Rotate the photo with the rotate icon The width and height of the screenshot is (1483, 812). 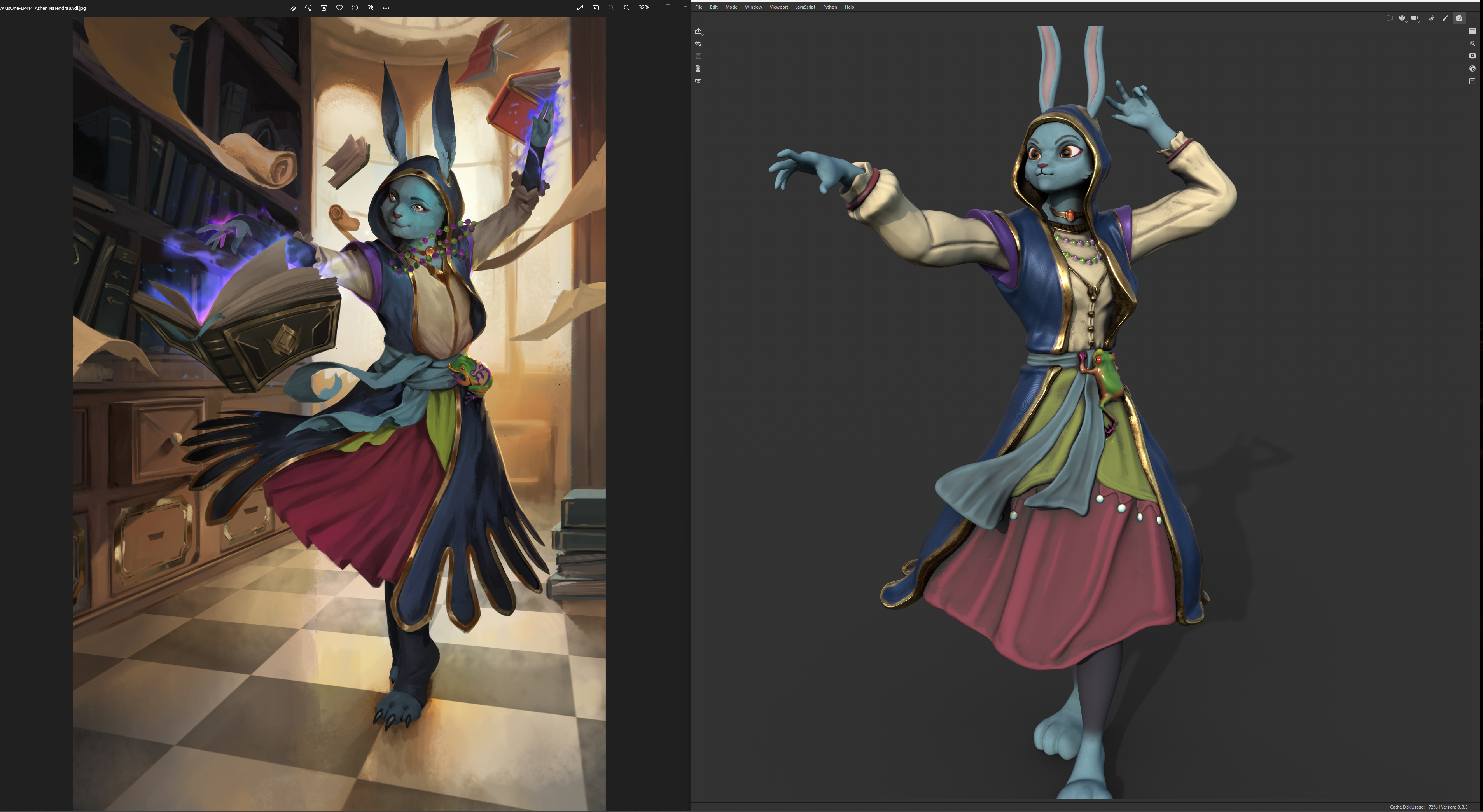[308, 7]
